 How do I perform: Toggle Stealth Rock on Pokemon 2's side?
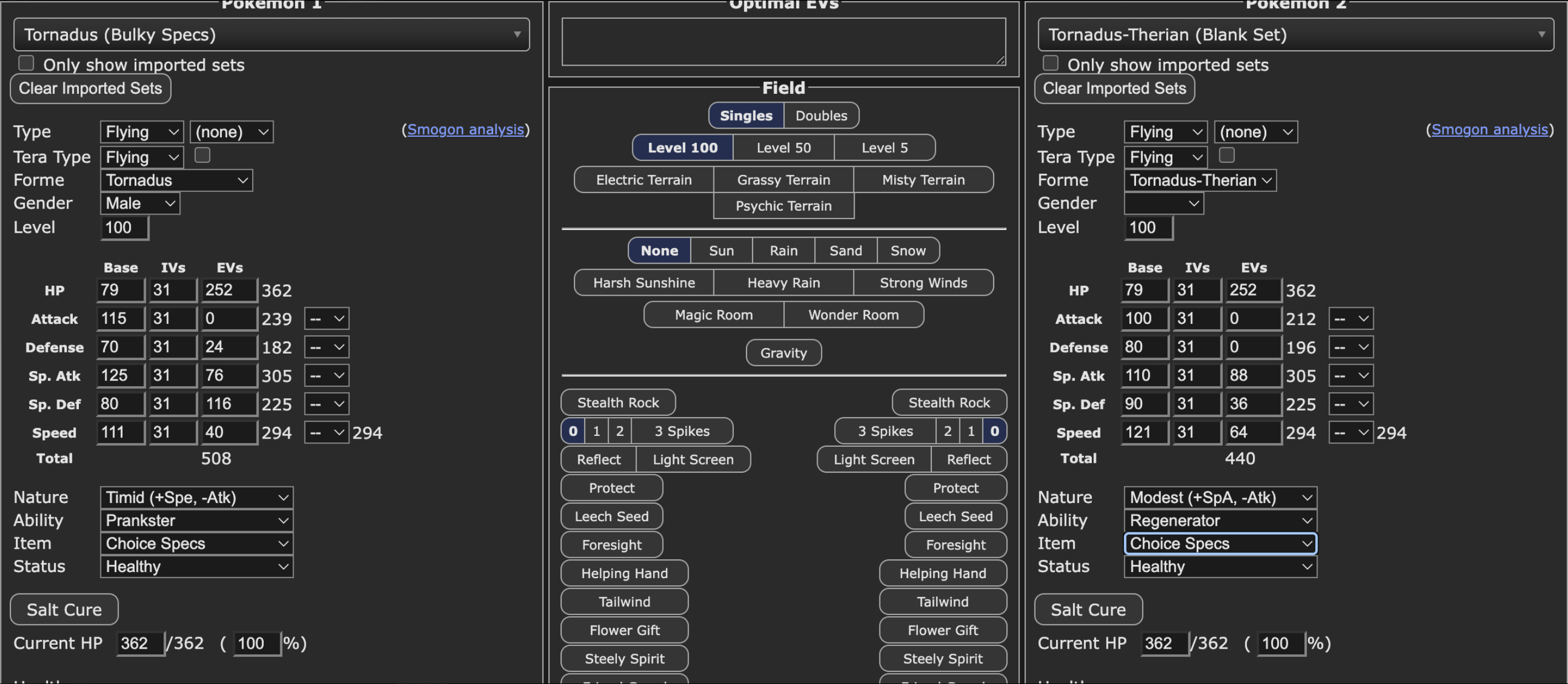click(x=949, y=402)
